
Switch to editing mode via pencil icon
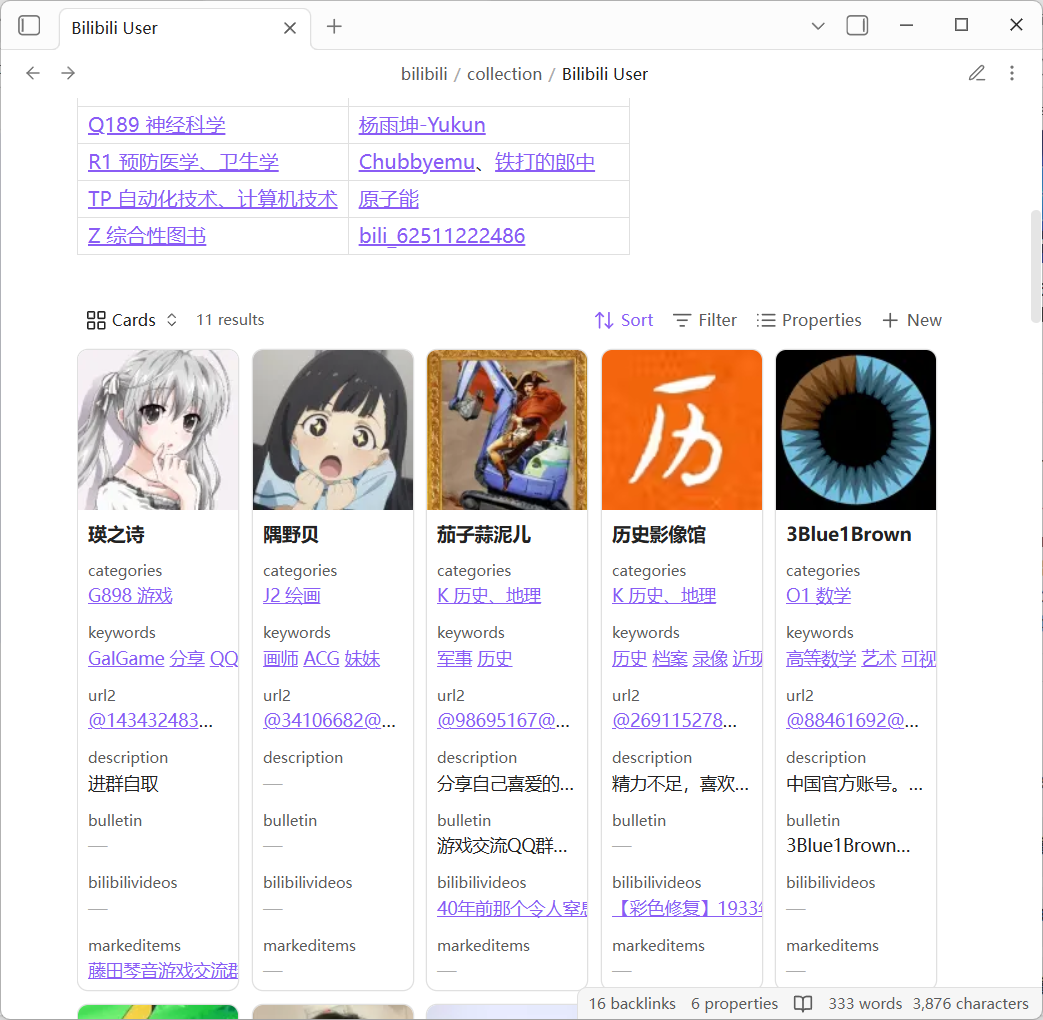[x=977, y=73]
